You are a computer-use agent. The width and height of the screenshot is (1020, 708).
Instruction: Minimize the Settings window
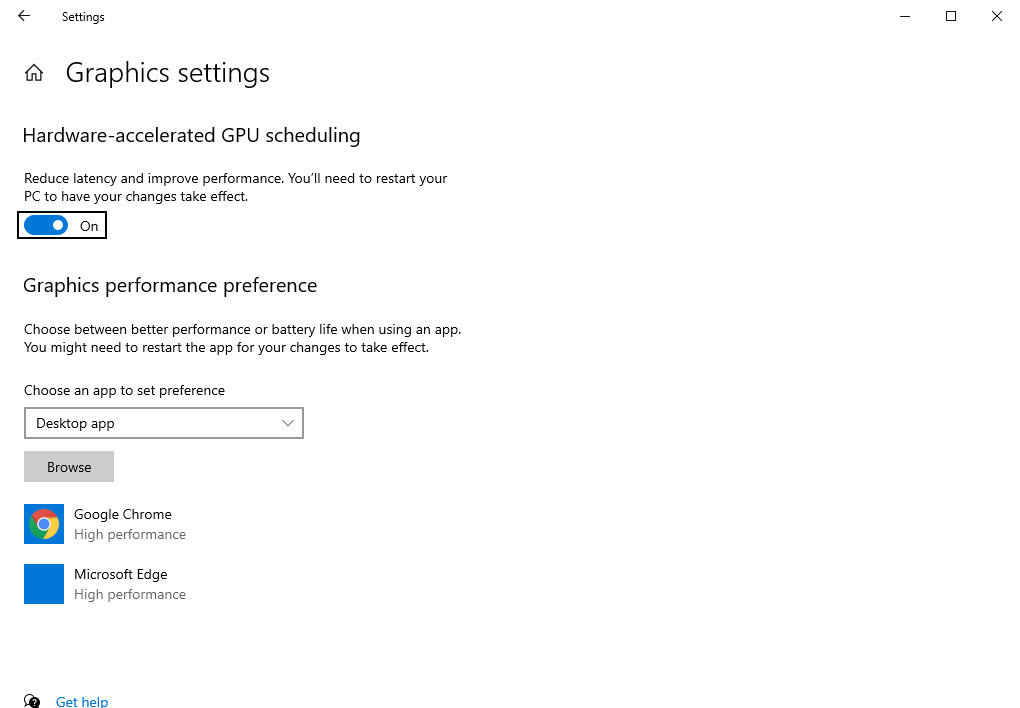(x=904, y=16)
